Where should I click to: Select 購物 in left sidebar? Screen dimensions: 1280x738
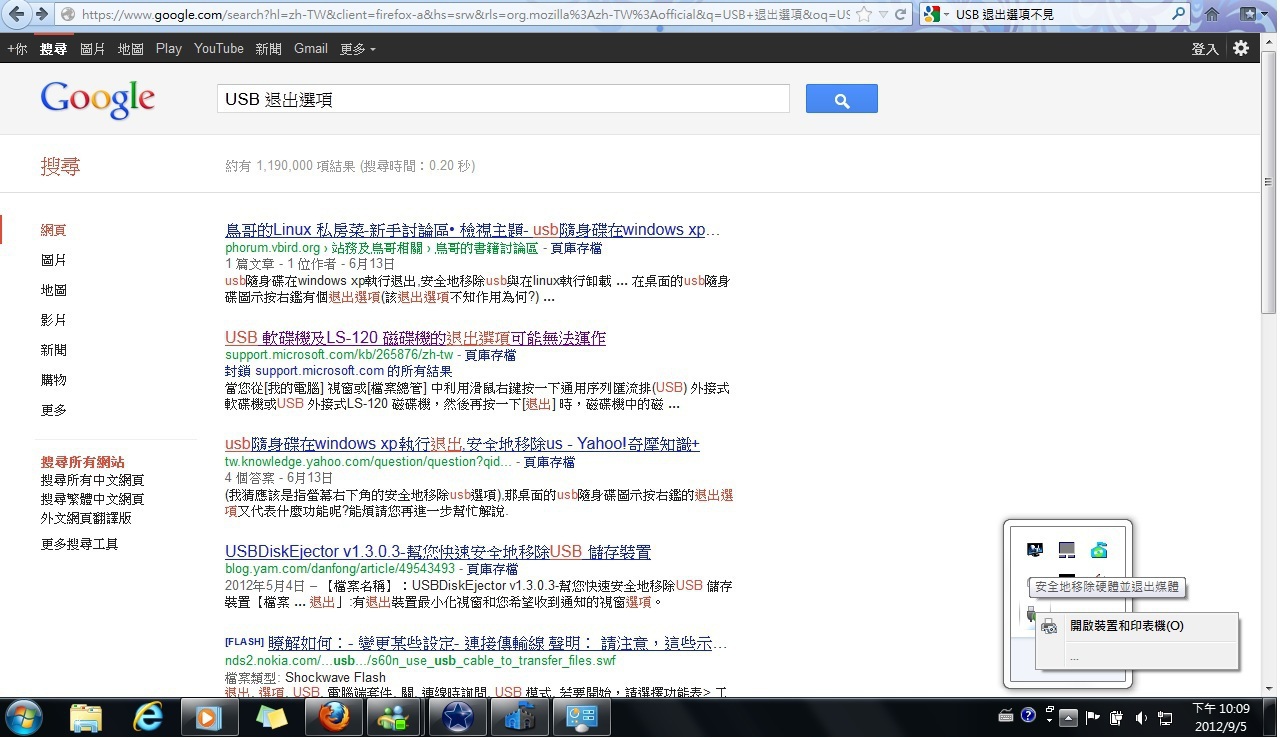coord(54,380)
